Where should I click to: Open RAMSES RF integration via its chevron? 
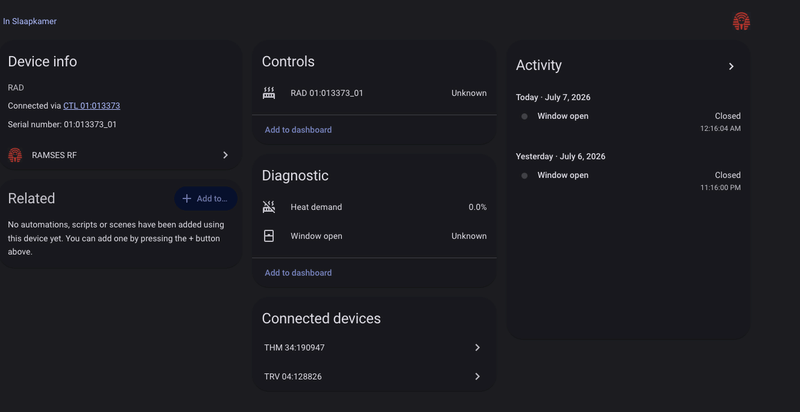click(x=226, y=155)
